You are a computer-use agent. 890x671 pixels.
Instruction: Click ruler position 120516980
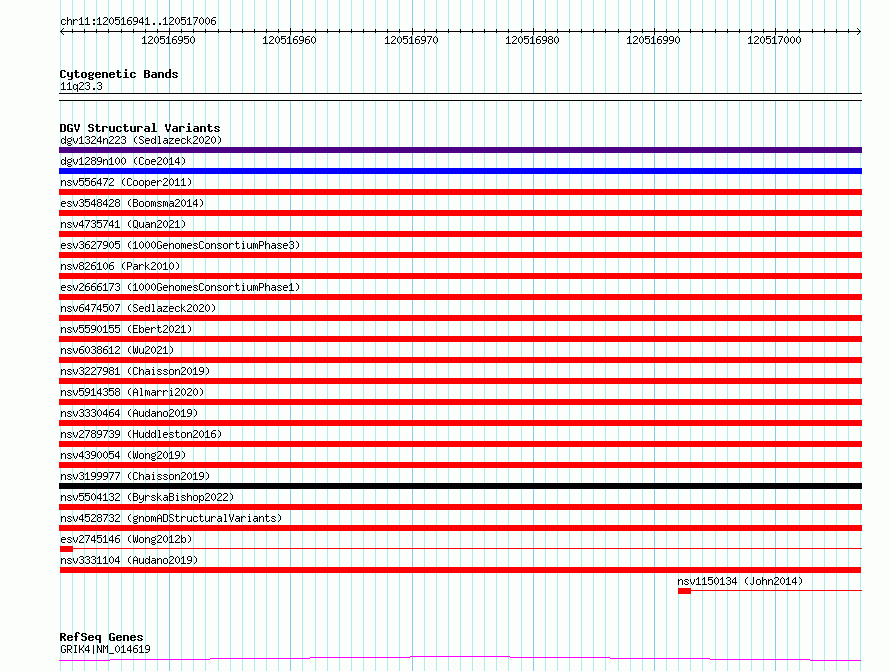click(x=532, y=40)
